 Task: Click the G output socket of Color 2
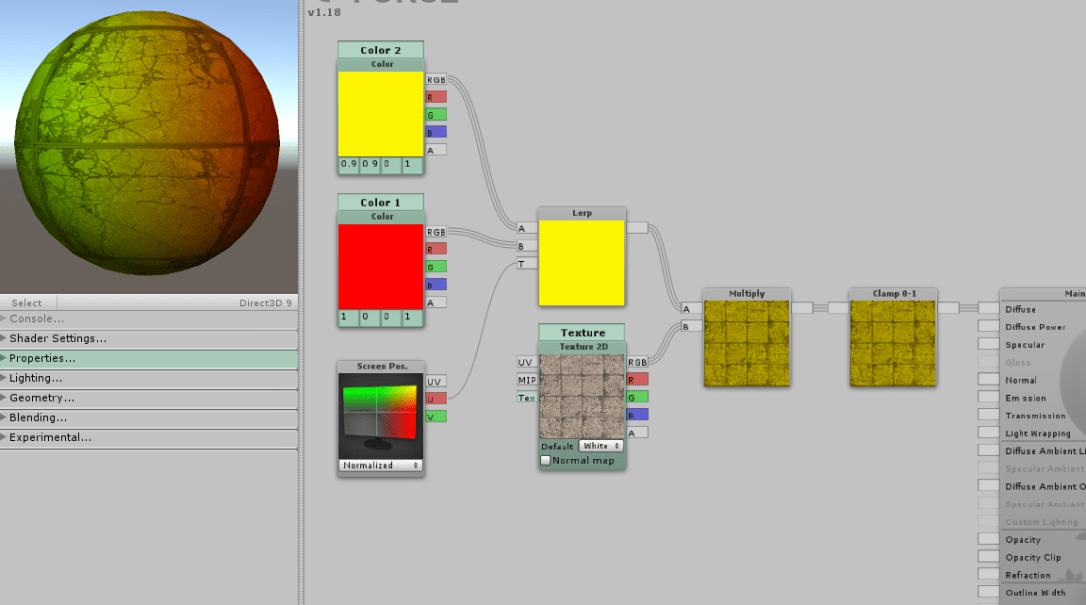(x=435, y=115)
